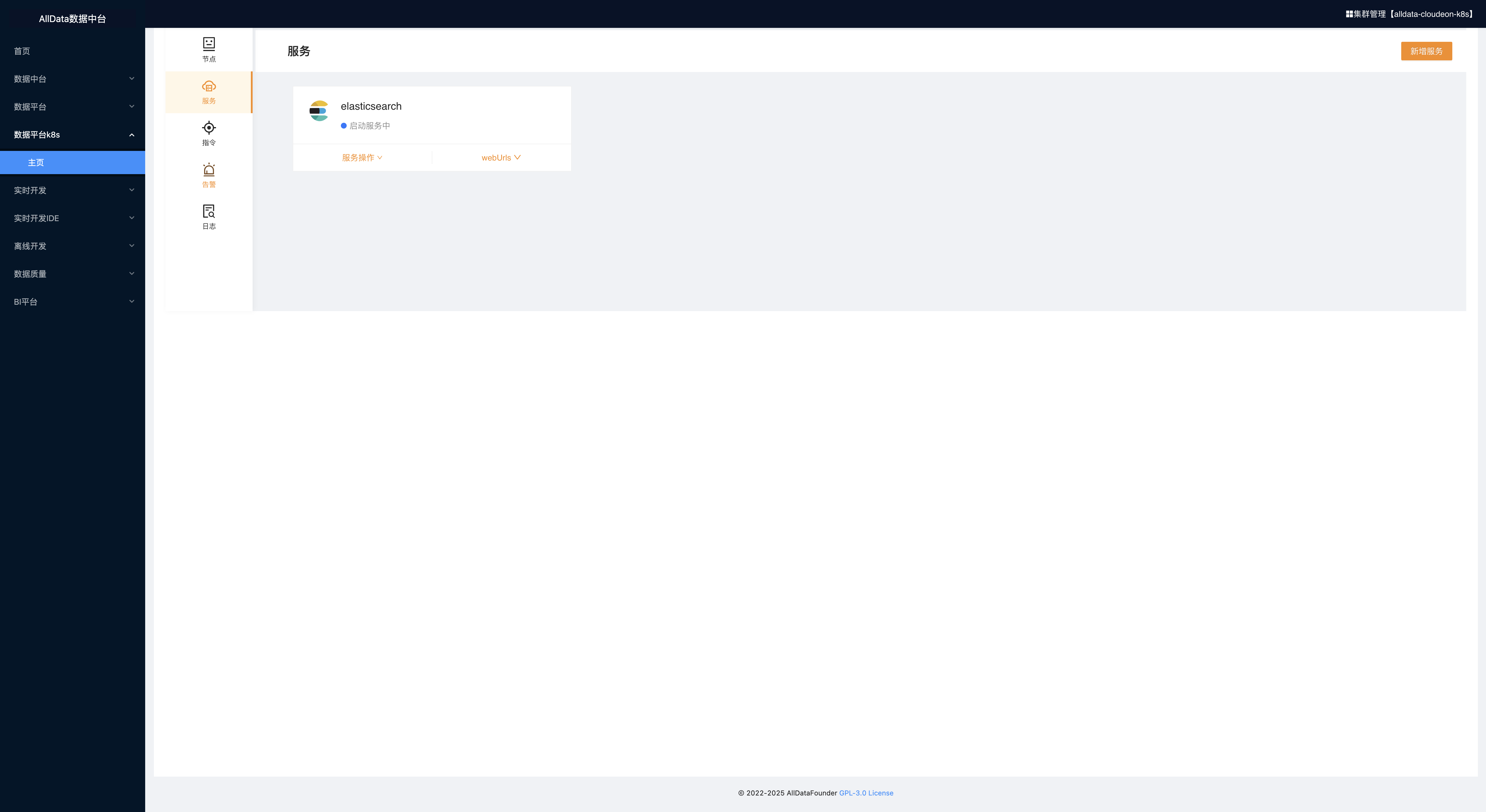Expand the 数据质量 menu chevron
Viewport: 1486px width, 812px height.
point(132,273)
